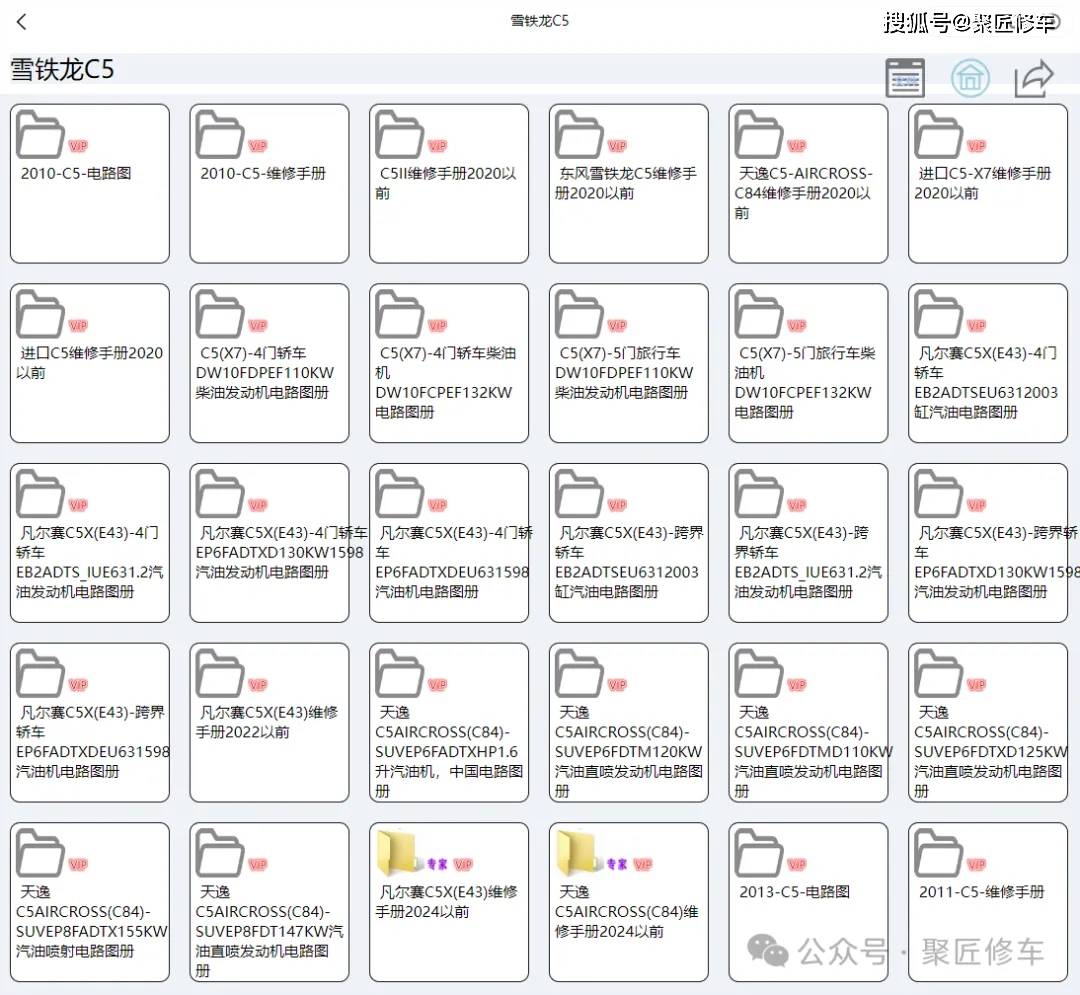Viewport: 1080px width, 995px height.
Task: Open the 2010-C5-电路图 folder
Action: click(90, 184)
